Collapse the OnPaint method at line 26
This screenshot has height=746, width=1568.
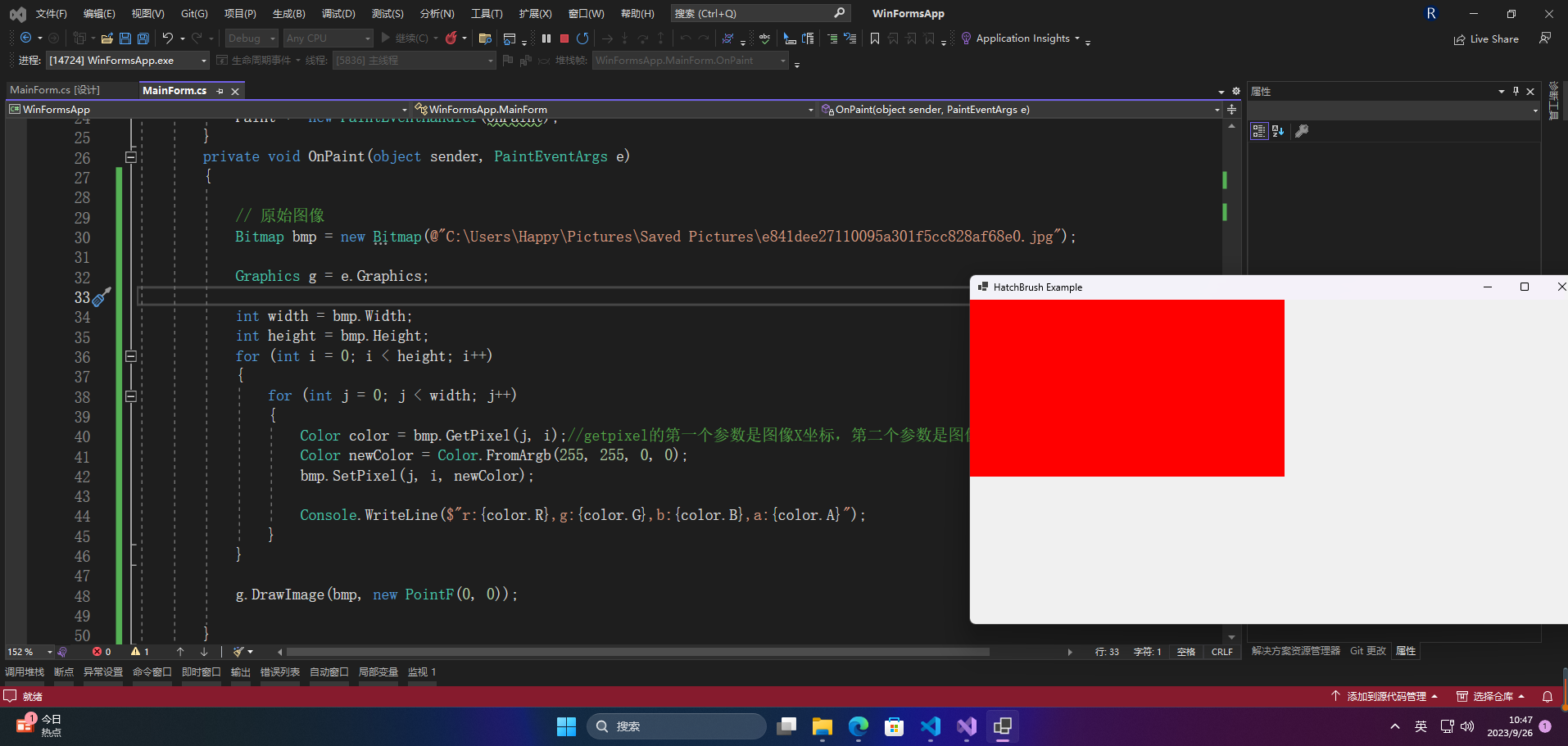(130, 156)
